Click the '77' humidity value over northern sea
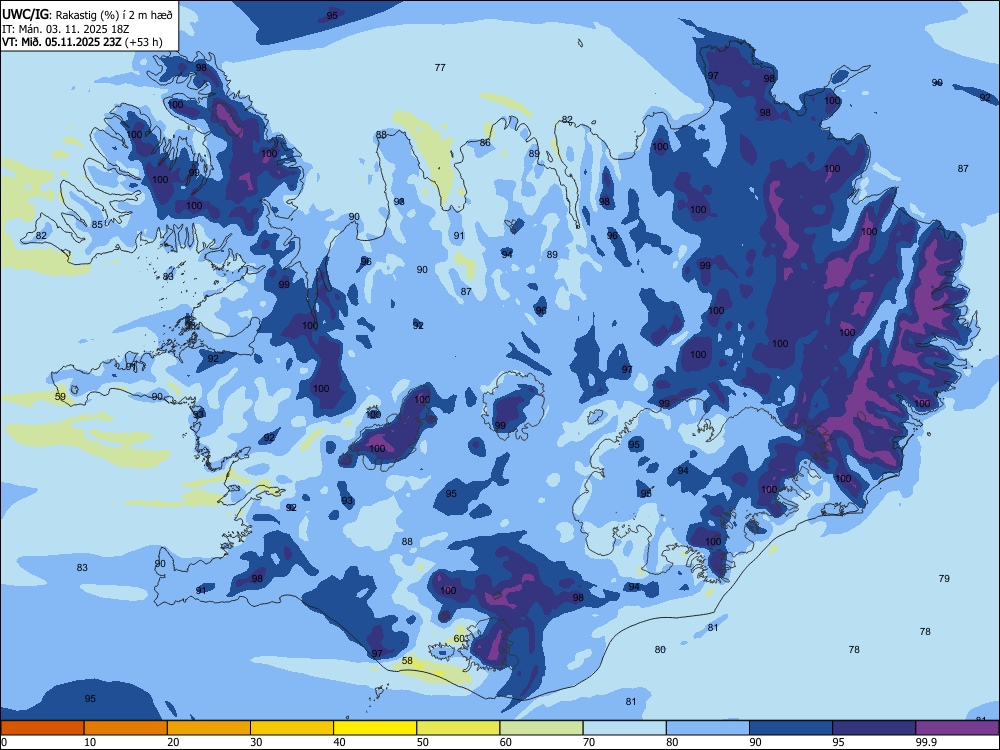The image size is (1000, 750). point(440,68)
